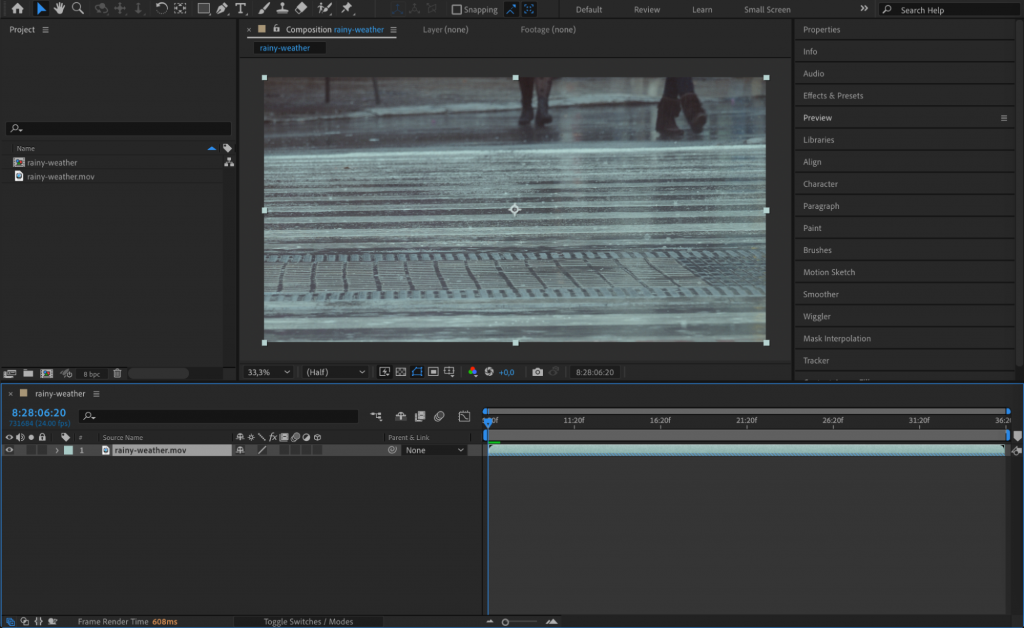Select the Rotation tool
Viewport: 1024px width, 628px height.
pyautogui.click(x=160, y=9)
